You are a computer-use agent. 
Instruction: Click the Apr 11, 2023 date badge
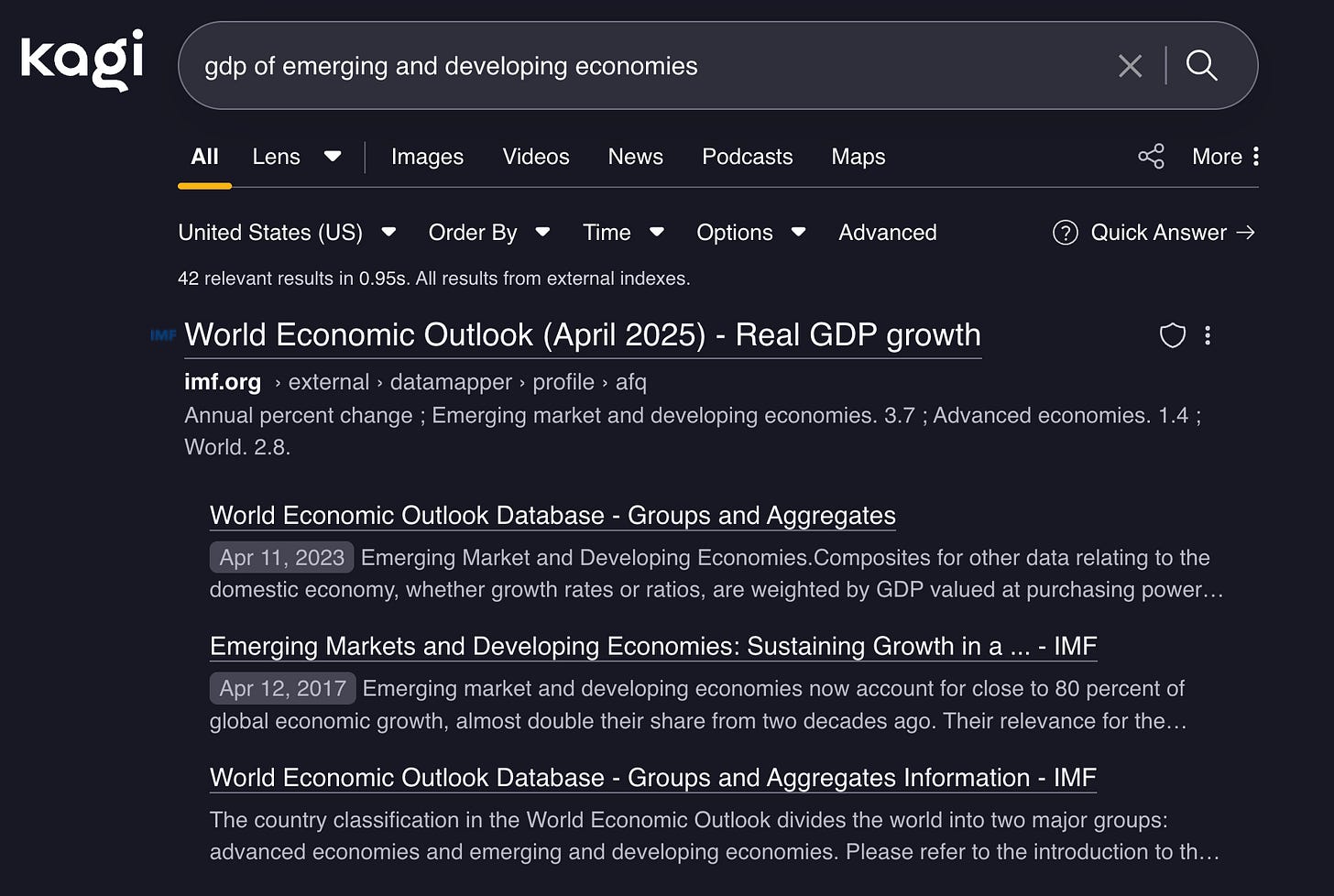(282, 558)
